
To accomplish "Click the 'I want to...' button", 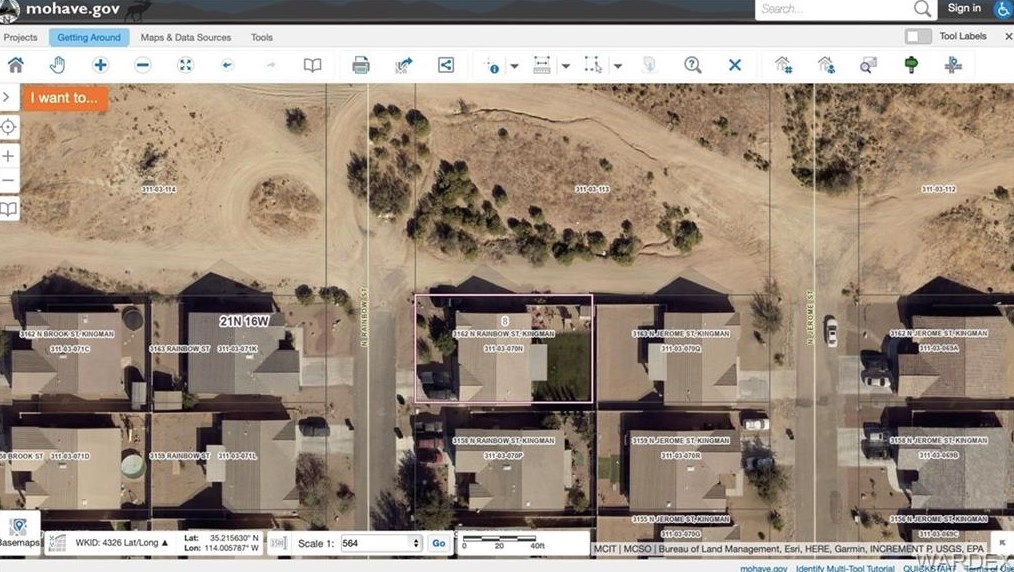I will [64, 98].
